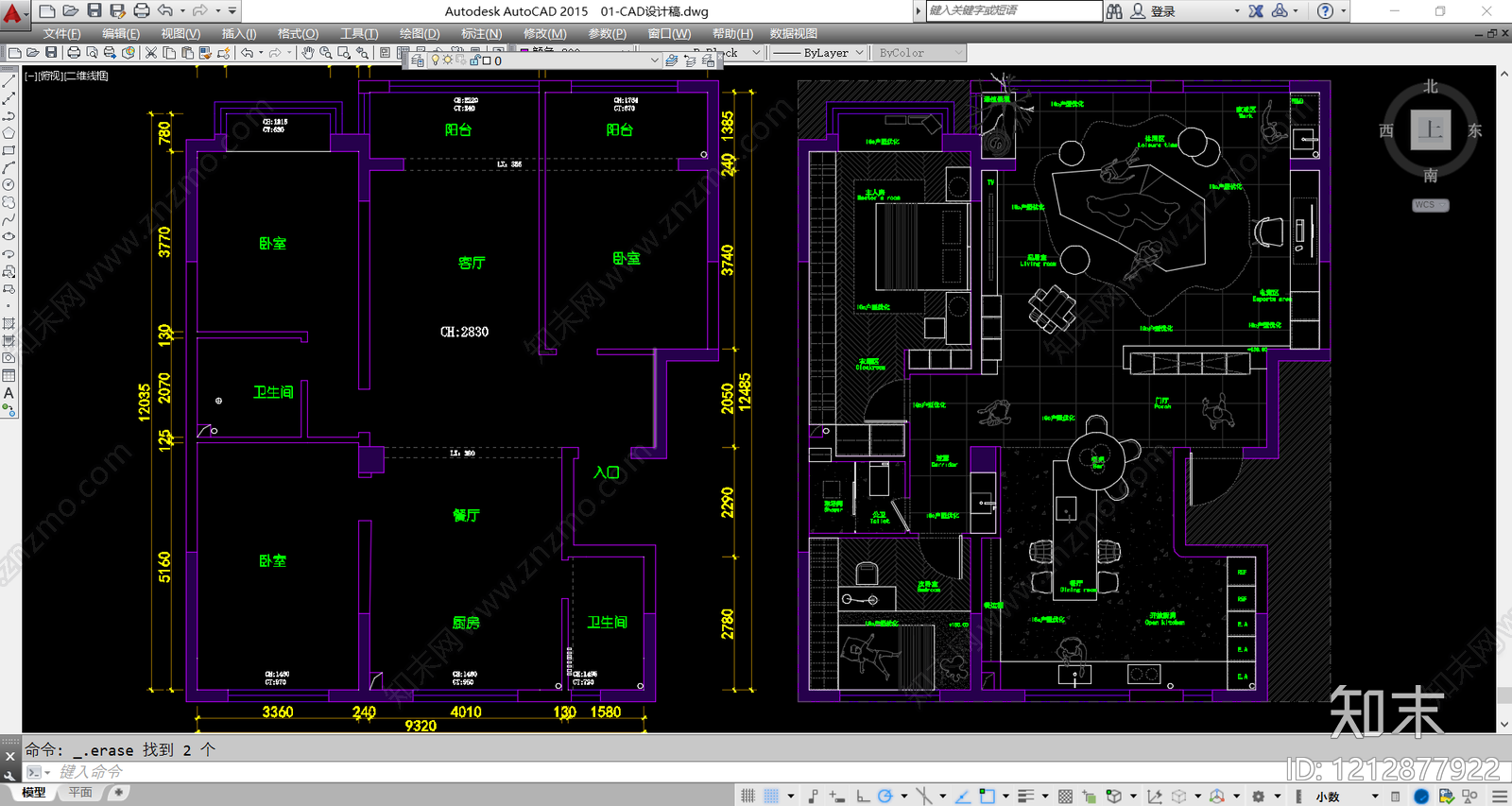Close the command line with X button
This screenshot has width=1512, height=806.
(x=9, y=756)
